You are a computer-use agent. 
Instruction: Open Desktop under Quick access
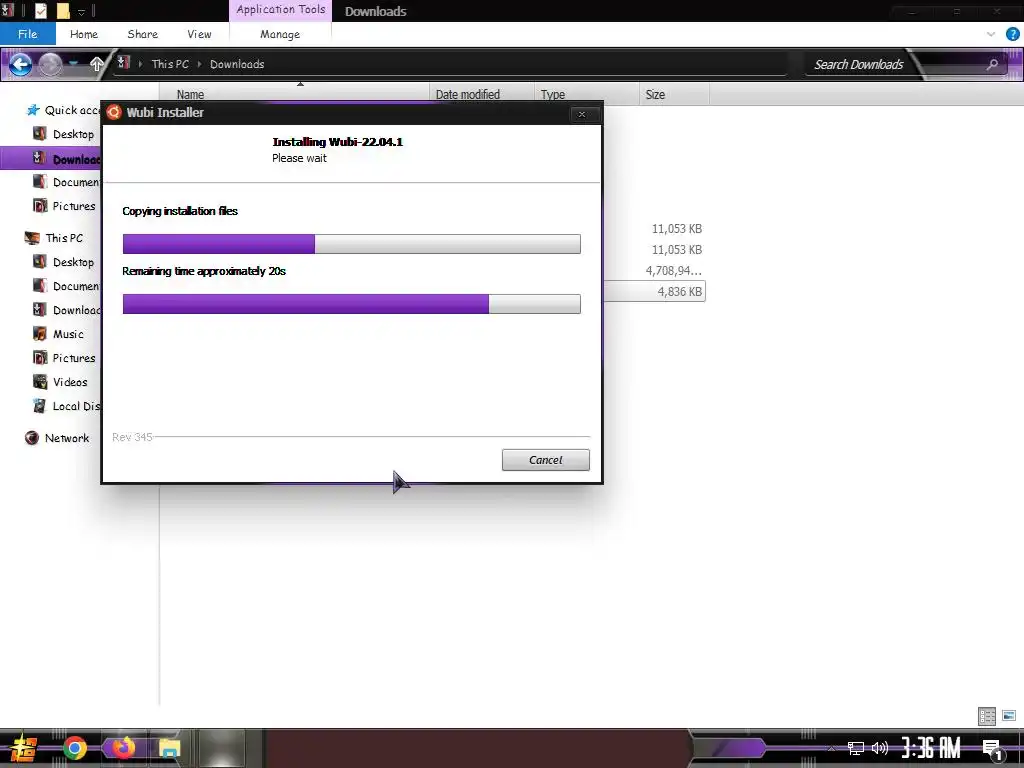coord(73,134)
